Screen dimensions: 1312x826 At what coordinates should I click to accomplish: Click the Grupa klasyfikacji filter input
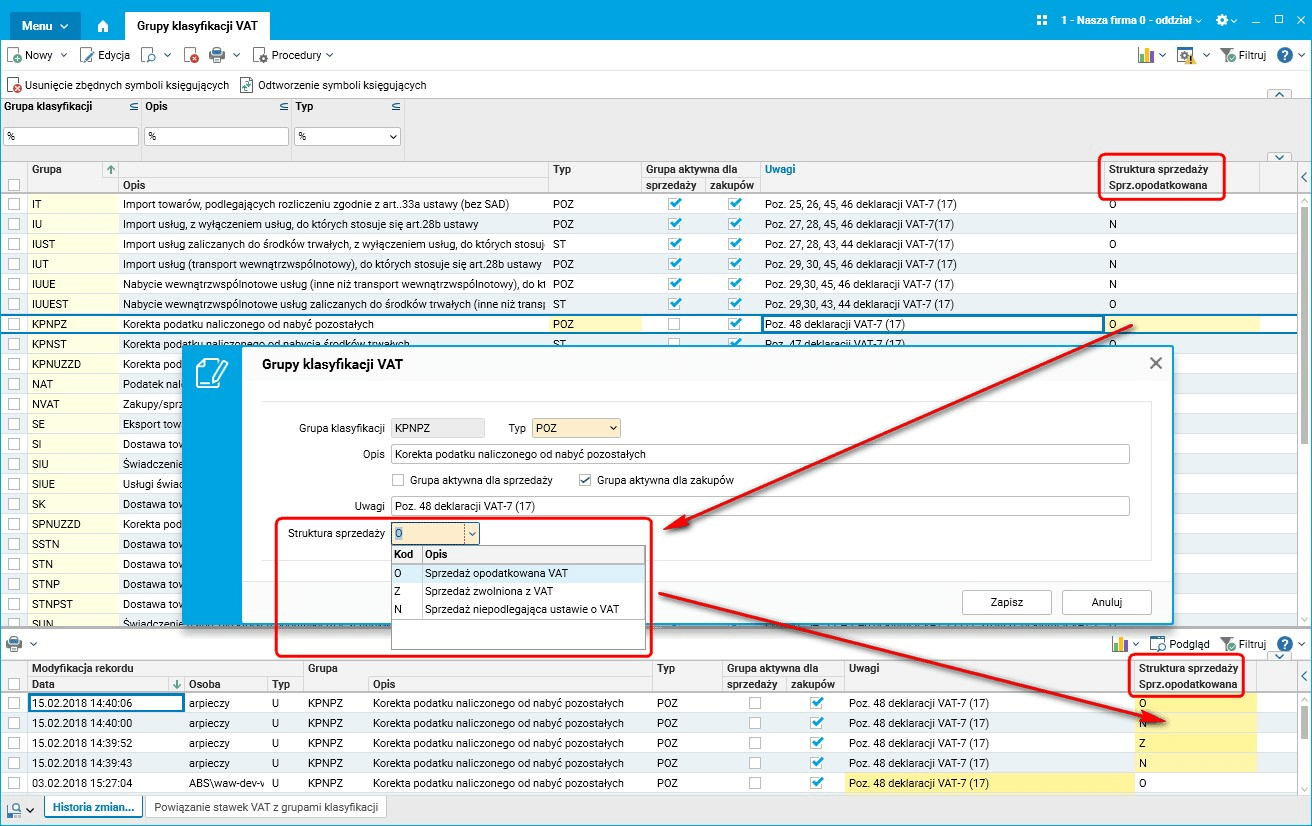point(72,136)
